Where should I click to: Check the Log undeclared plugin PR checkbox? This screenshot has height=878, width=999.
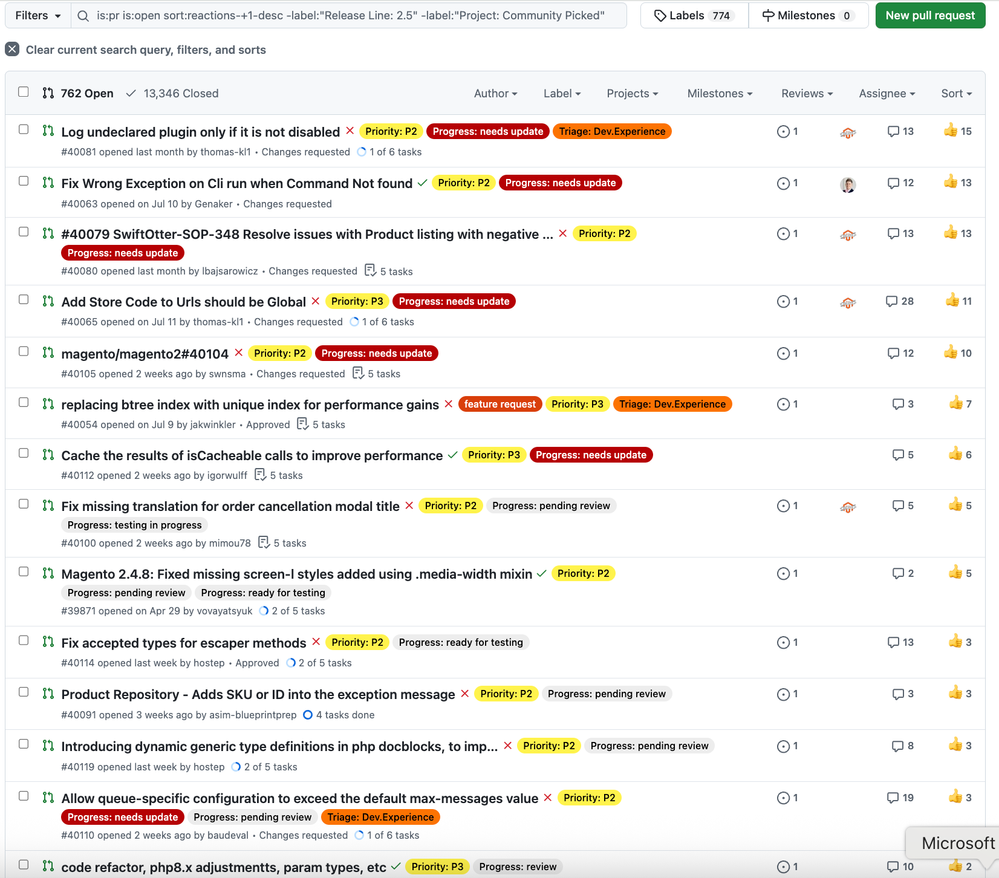[24, 129]
